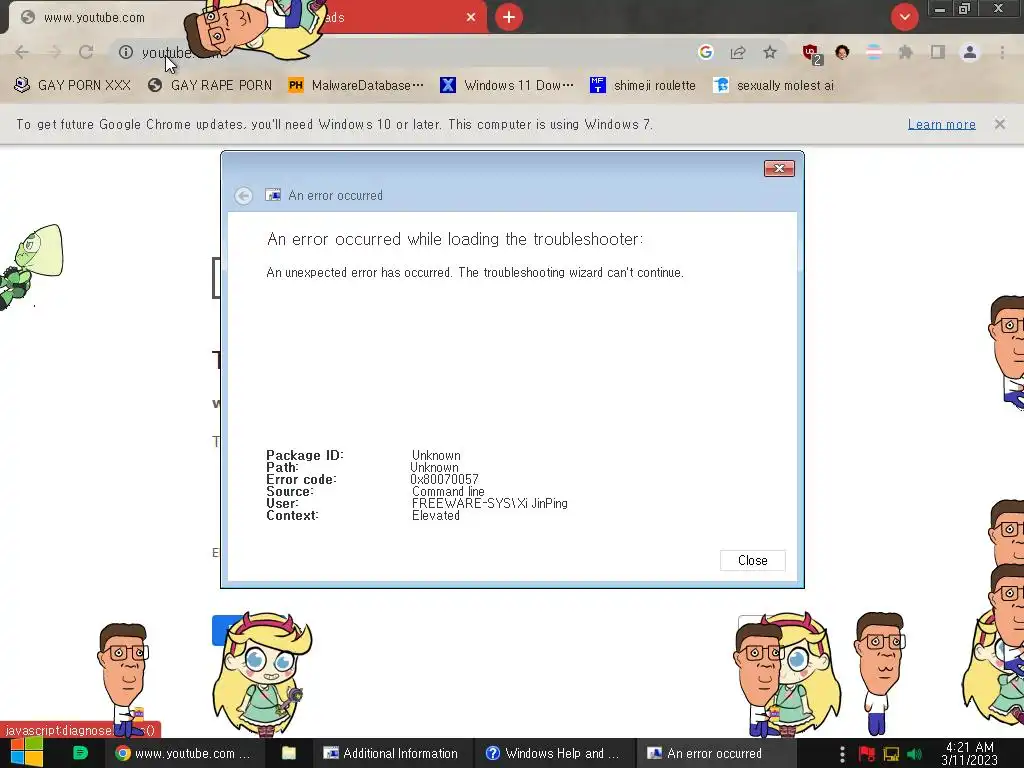This screenshot has height=768, width=1024.
Task: Click the Package ID label
Action: (x=304, y=455)
